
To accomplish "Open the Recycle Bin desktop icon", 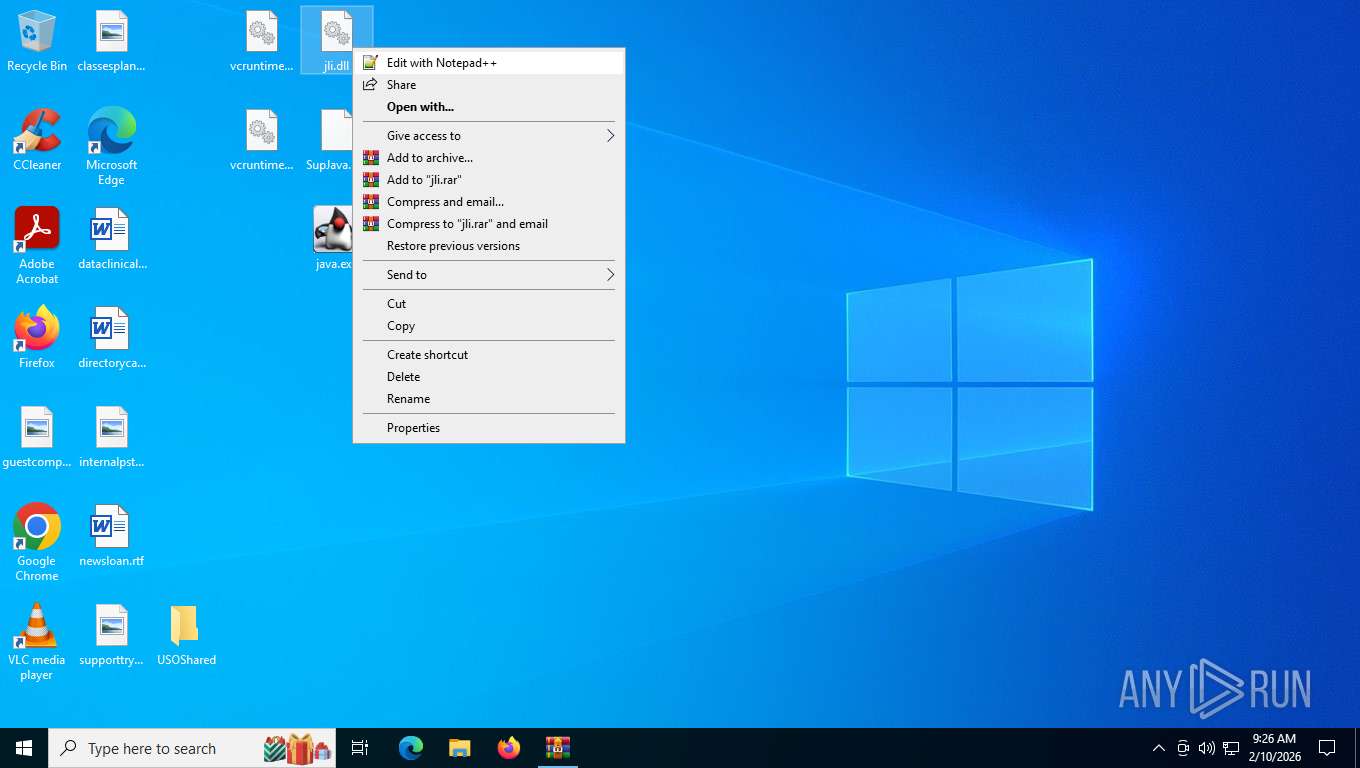I will 37,42.
